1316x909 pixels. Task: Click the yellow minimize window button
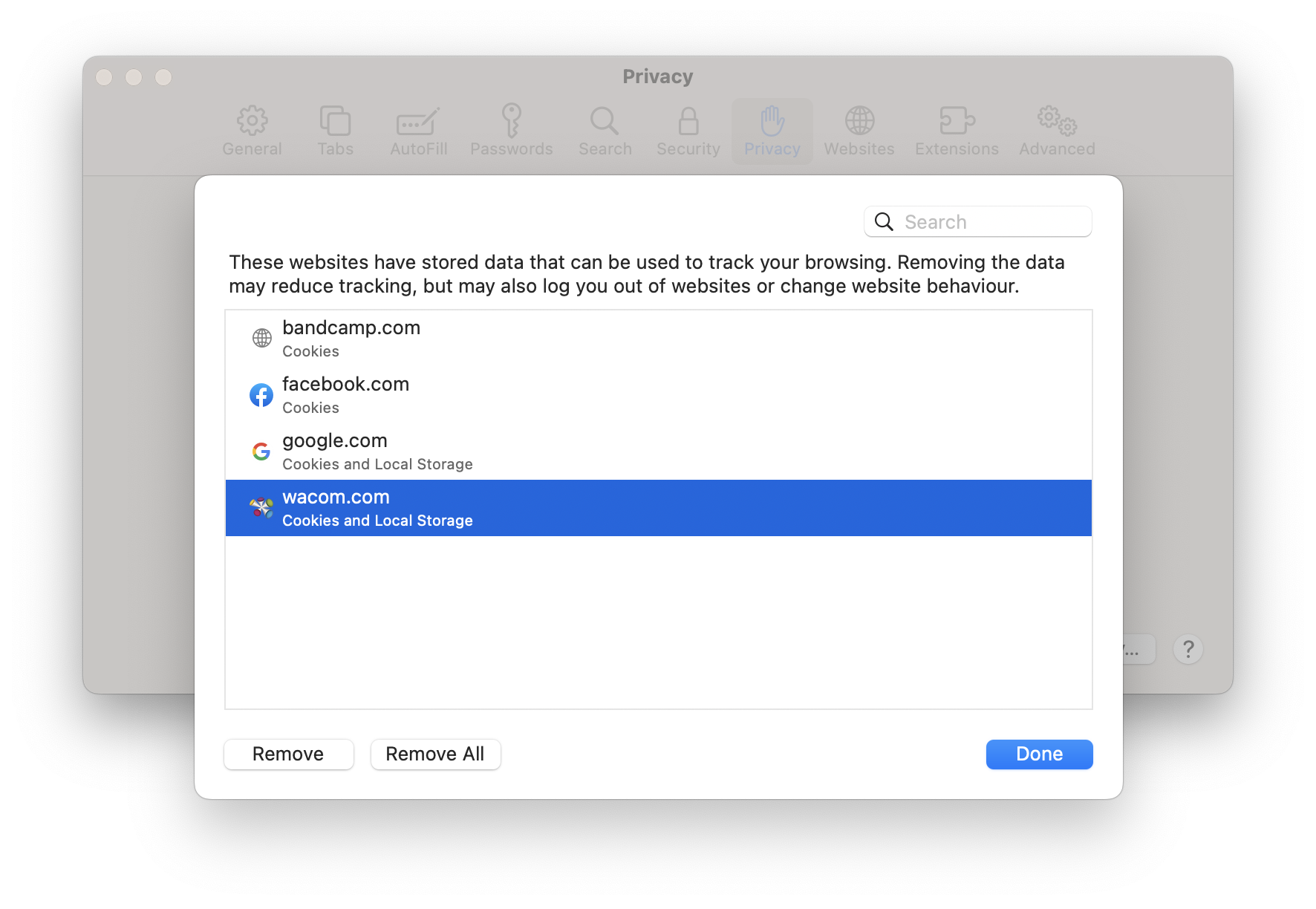[134, 77]
